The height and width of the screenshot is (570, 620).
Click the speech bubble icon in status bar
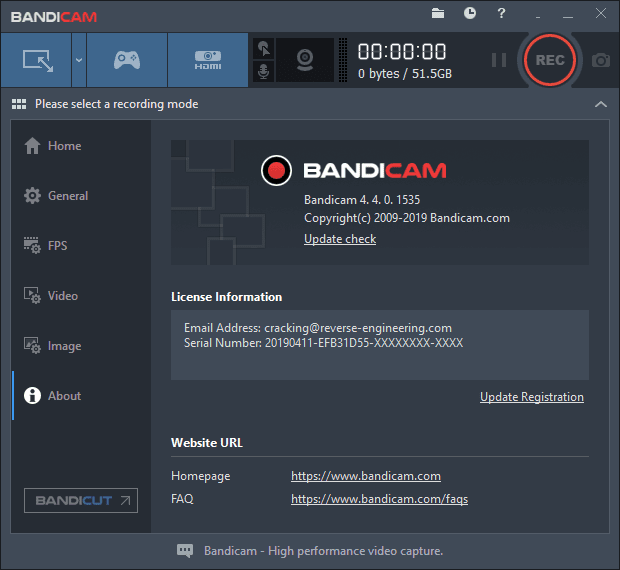tap(185, 551)
